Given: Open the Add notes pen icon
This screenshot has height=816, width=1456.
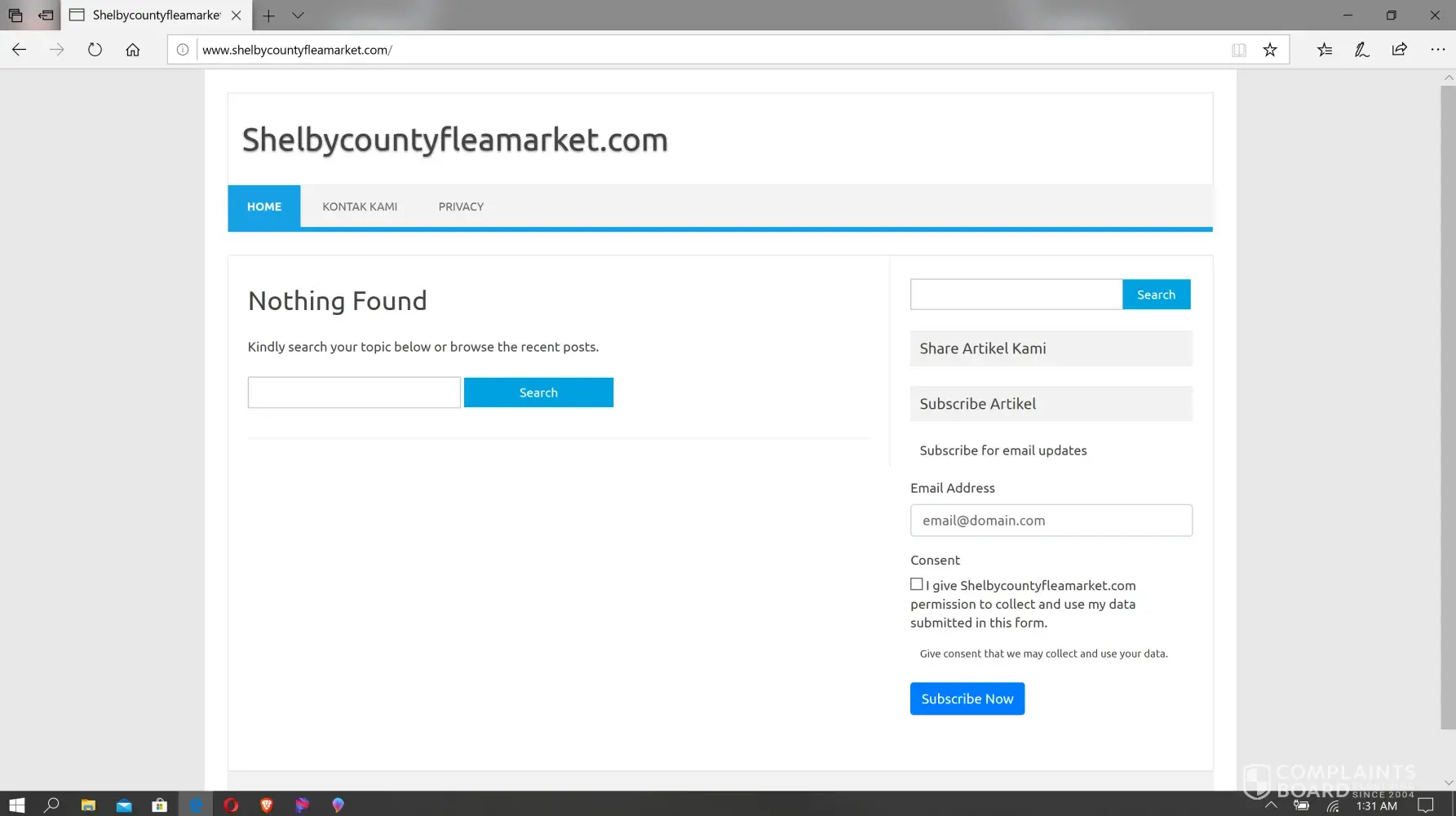Looking at the screenshot, I should point(1361,50).
